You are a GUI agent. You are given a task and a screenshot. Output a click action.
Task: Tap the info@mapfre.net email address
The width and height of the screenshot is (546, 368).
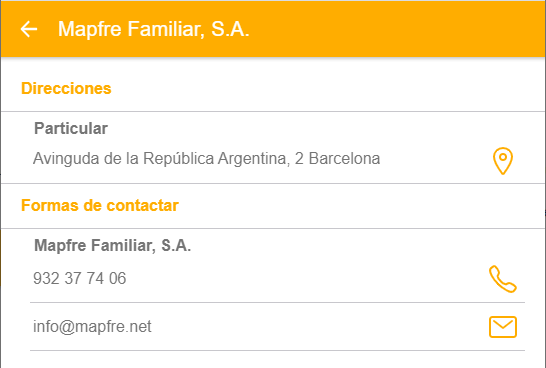[92, 327]
